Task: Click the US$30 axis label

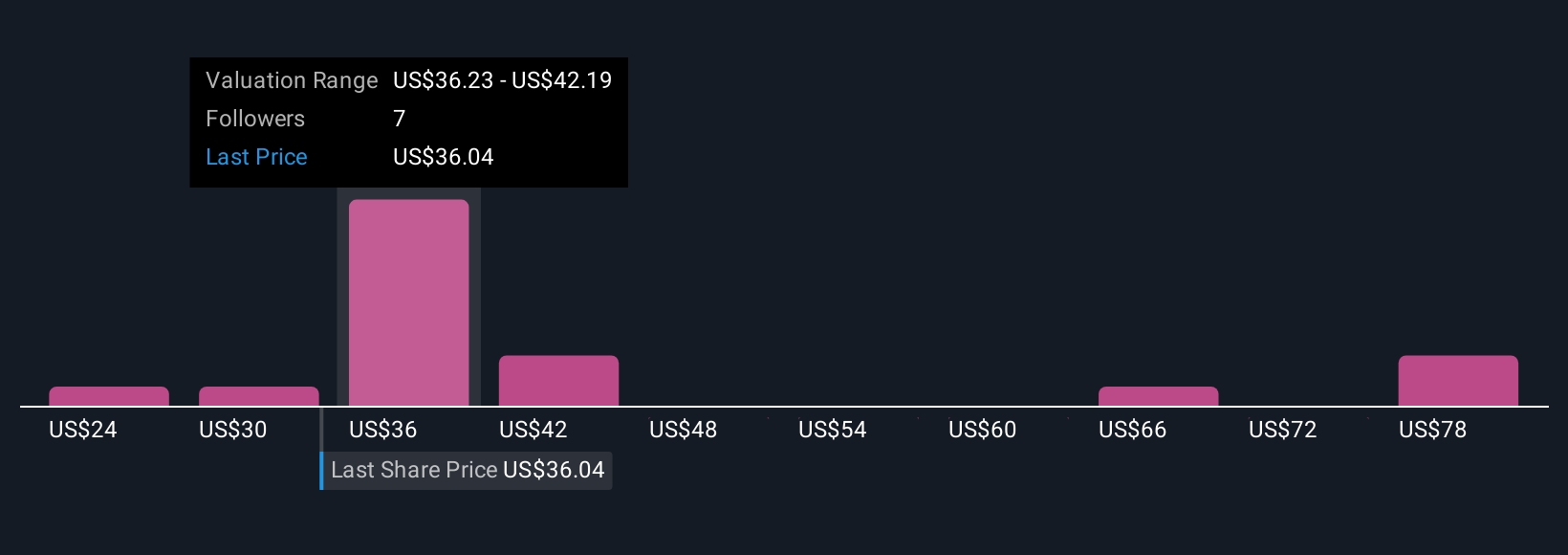Action: click(x=232, y=430)
